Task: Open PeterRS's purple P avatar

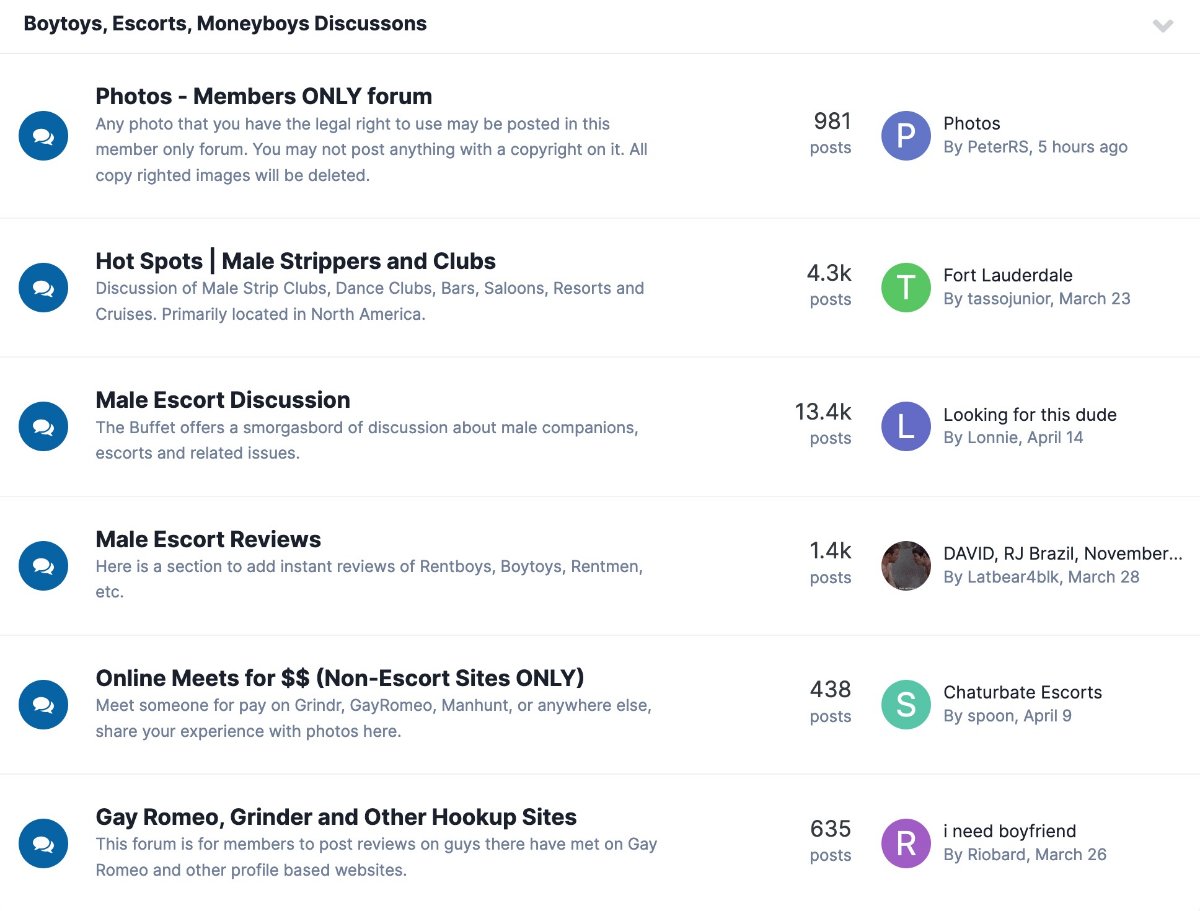Action: point(906,136)
